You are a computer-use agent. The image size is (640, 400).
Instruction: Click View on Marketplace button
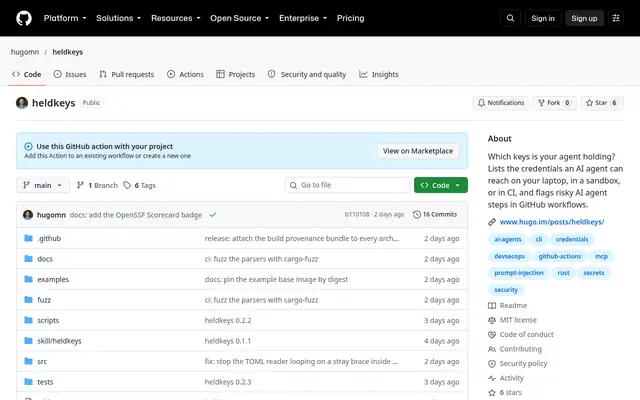point(418,151)
